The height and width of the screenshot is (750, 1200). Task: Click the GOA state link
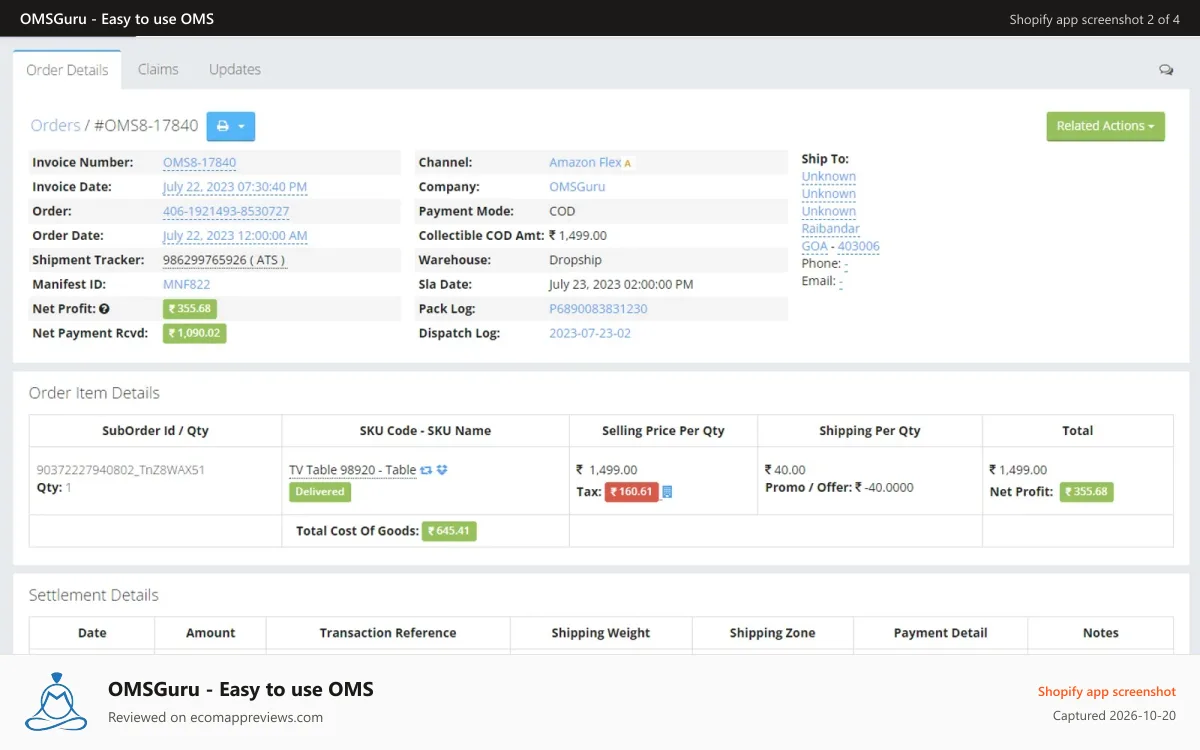pos(814,247)
